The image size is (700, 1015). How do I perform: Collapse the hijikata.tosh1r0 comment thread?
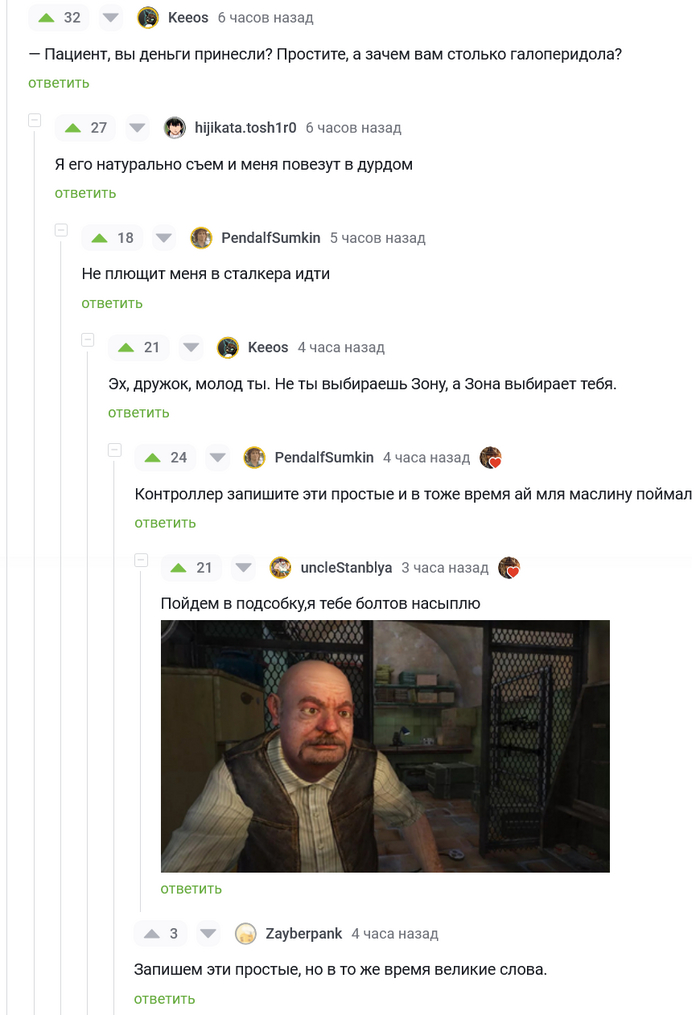34,120
